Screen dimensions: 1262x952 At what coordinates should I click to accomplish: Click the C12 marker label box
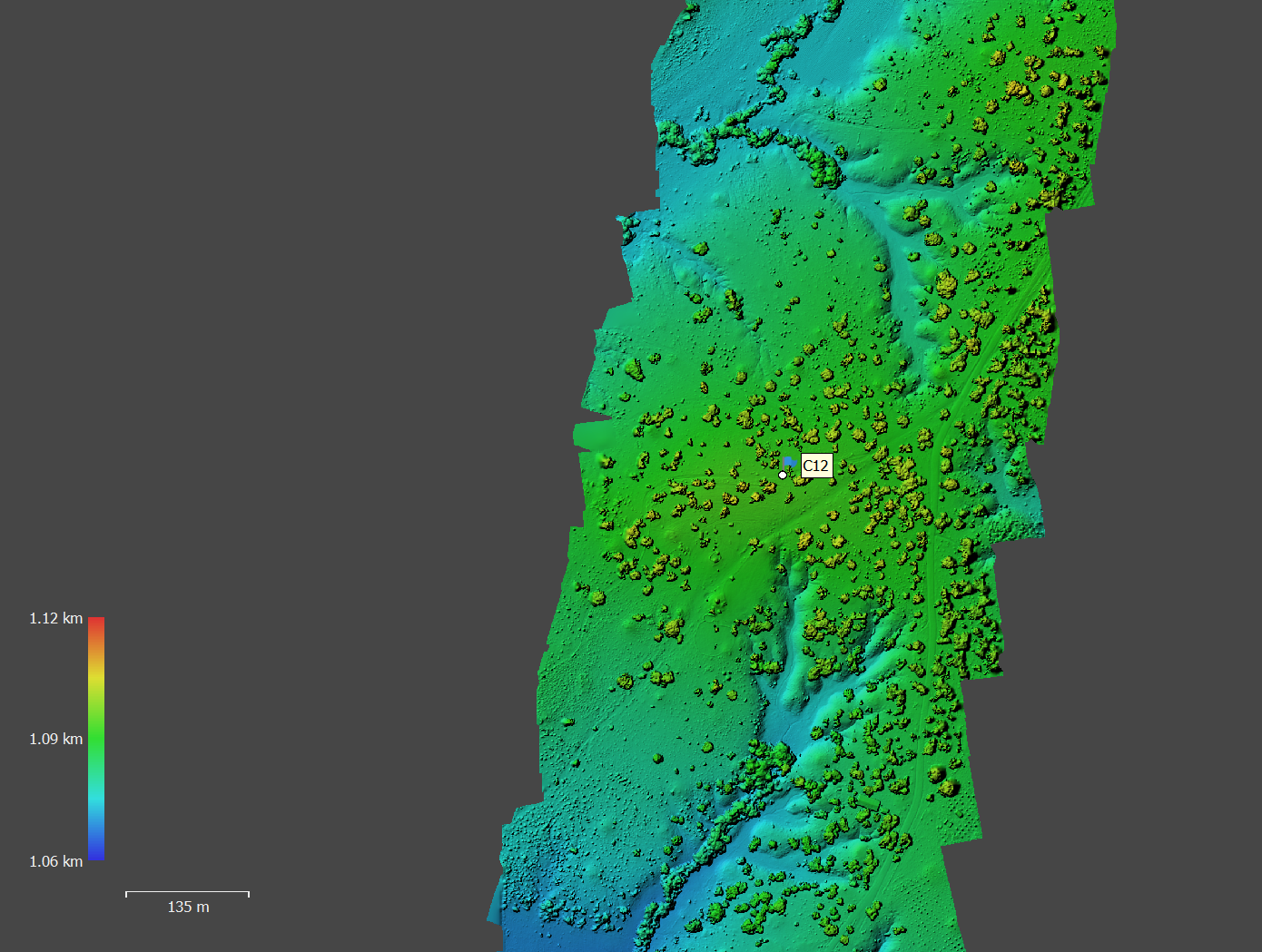click(816, 466)
